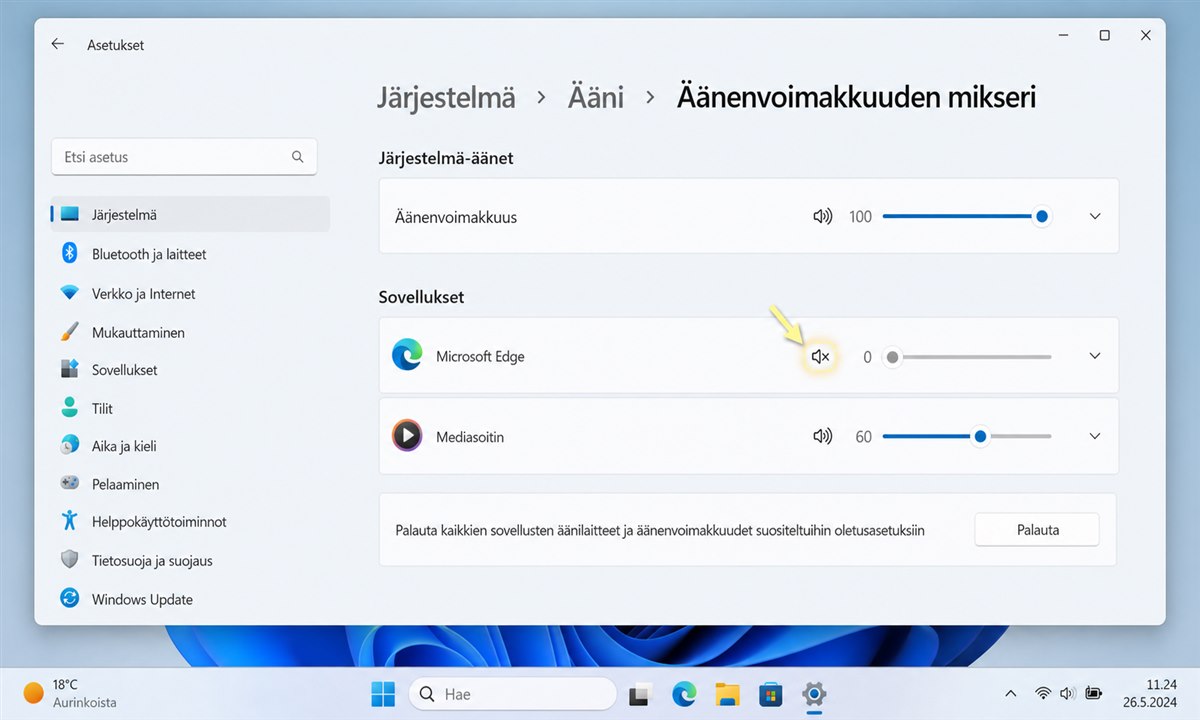1200x720 pixels.
Task: Click the Mediasoitin volume value 60
Action: [864, 436]
